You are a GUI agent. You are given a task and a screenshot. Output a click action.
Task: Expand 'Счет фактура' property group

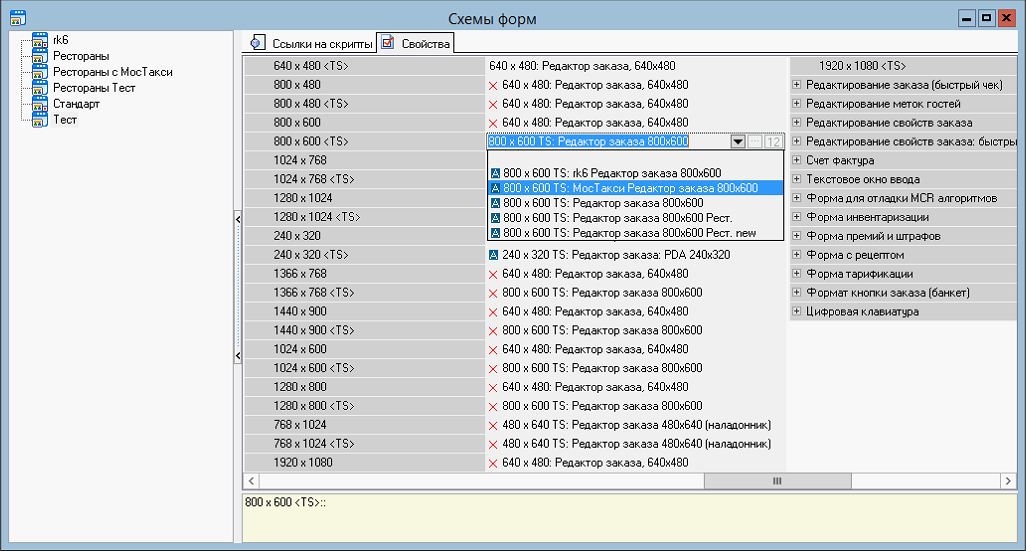tap(797, 161)
